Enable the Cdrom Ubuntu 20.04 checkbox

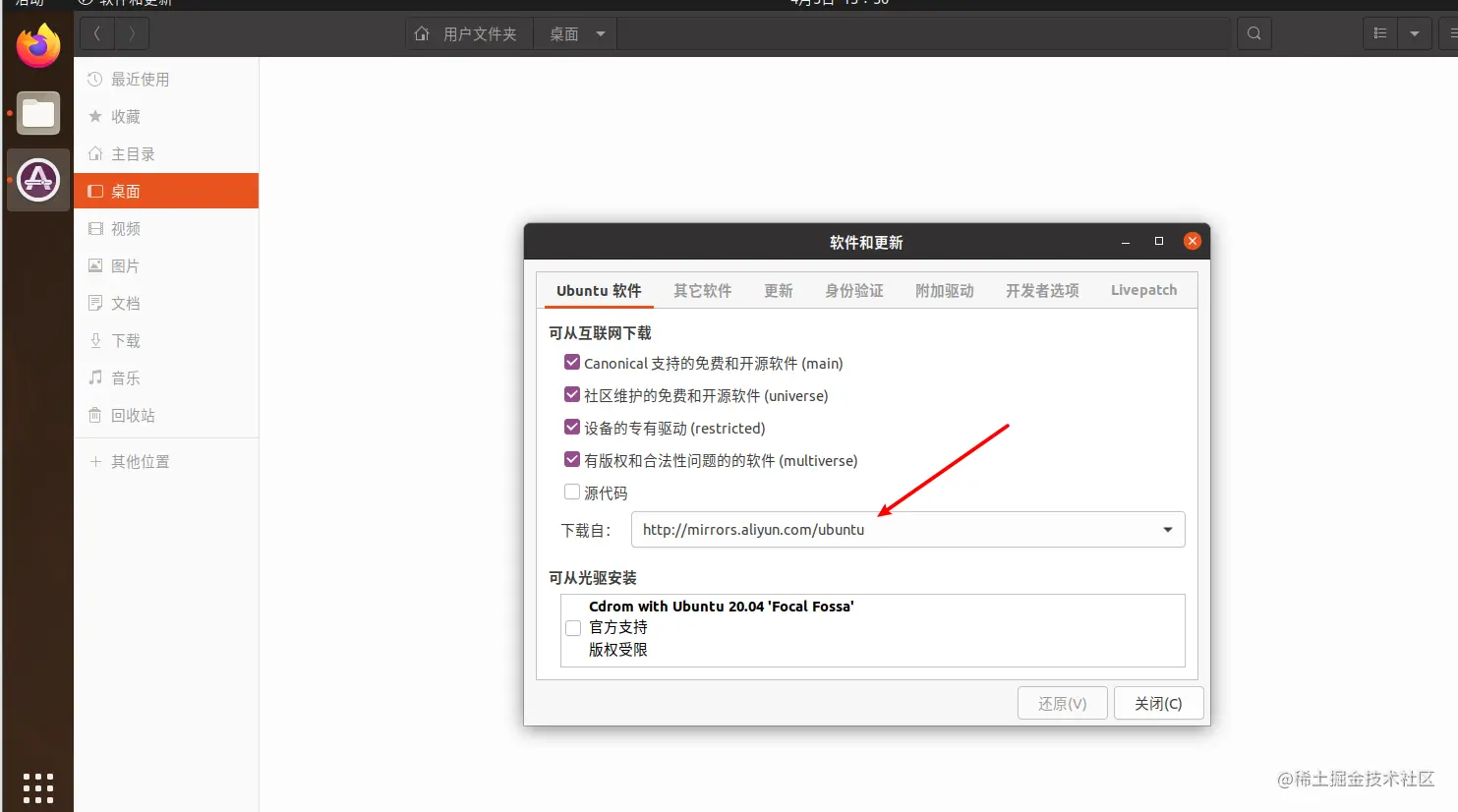(573, 628)
